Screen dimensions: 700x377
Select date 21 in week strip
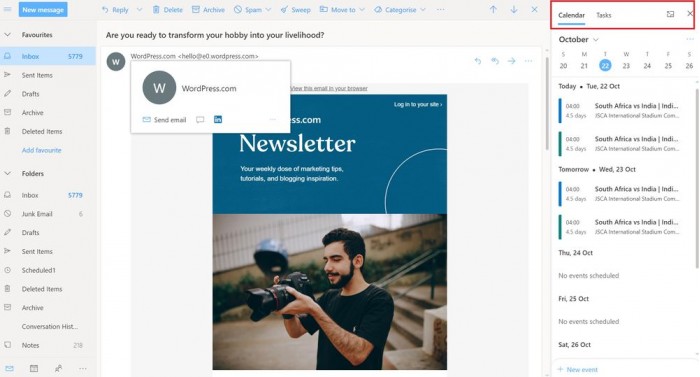point(584,66)
